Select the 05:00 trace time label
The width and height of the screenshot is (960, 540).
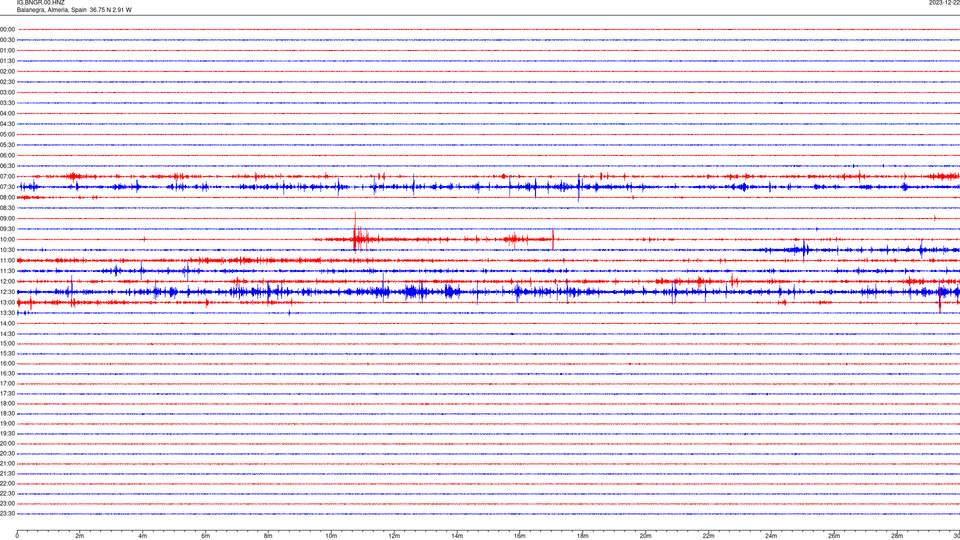click(x=7, y=134)
